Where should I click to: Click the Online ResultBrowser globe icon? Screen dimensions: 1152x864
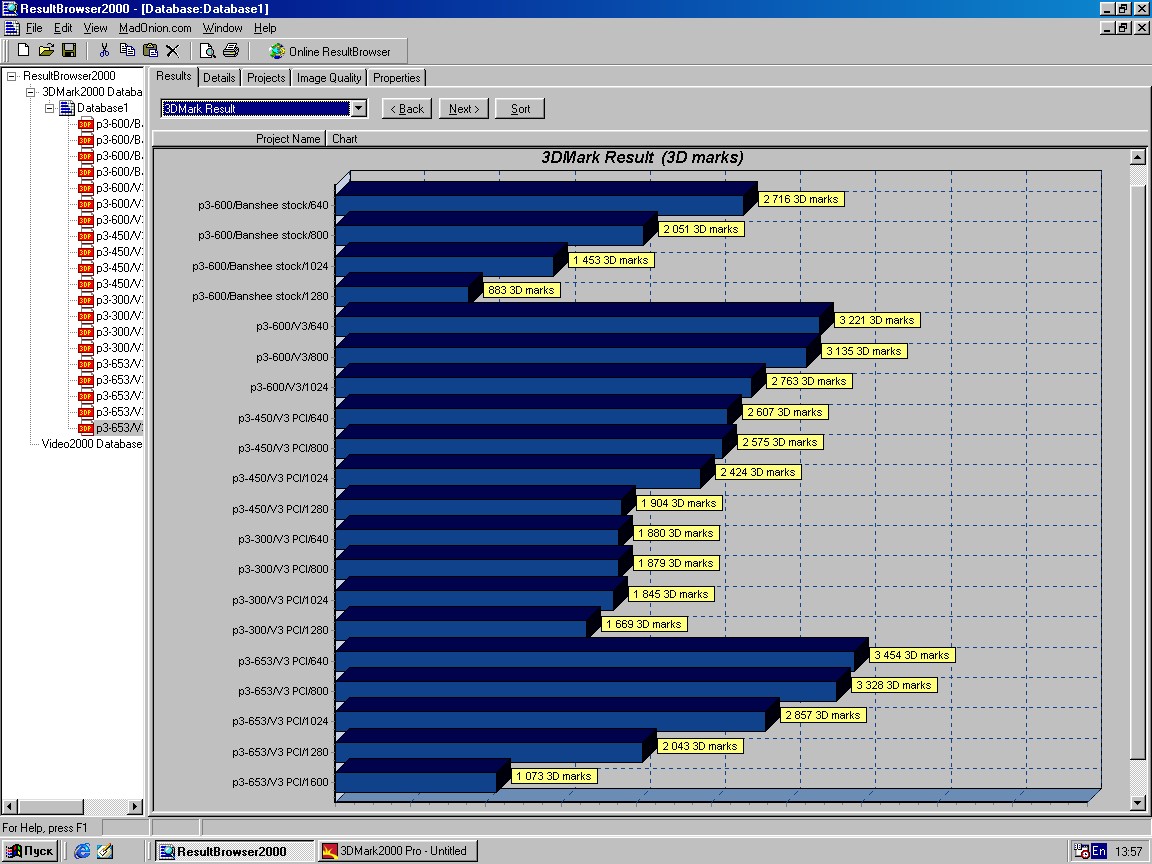(x=277, y=51)
